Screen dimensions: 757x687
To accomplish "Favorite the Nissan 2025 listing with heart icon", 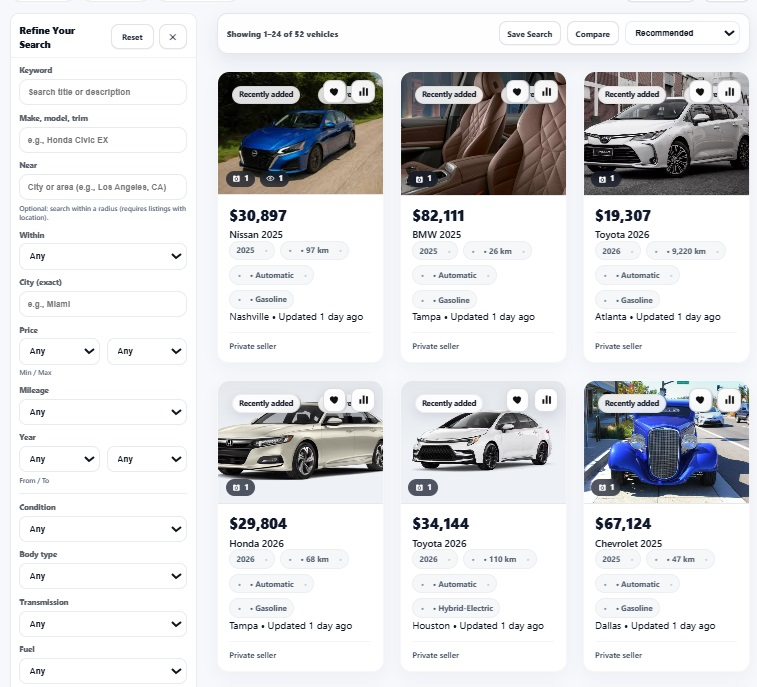I will (x=334, y=92).
